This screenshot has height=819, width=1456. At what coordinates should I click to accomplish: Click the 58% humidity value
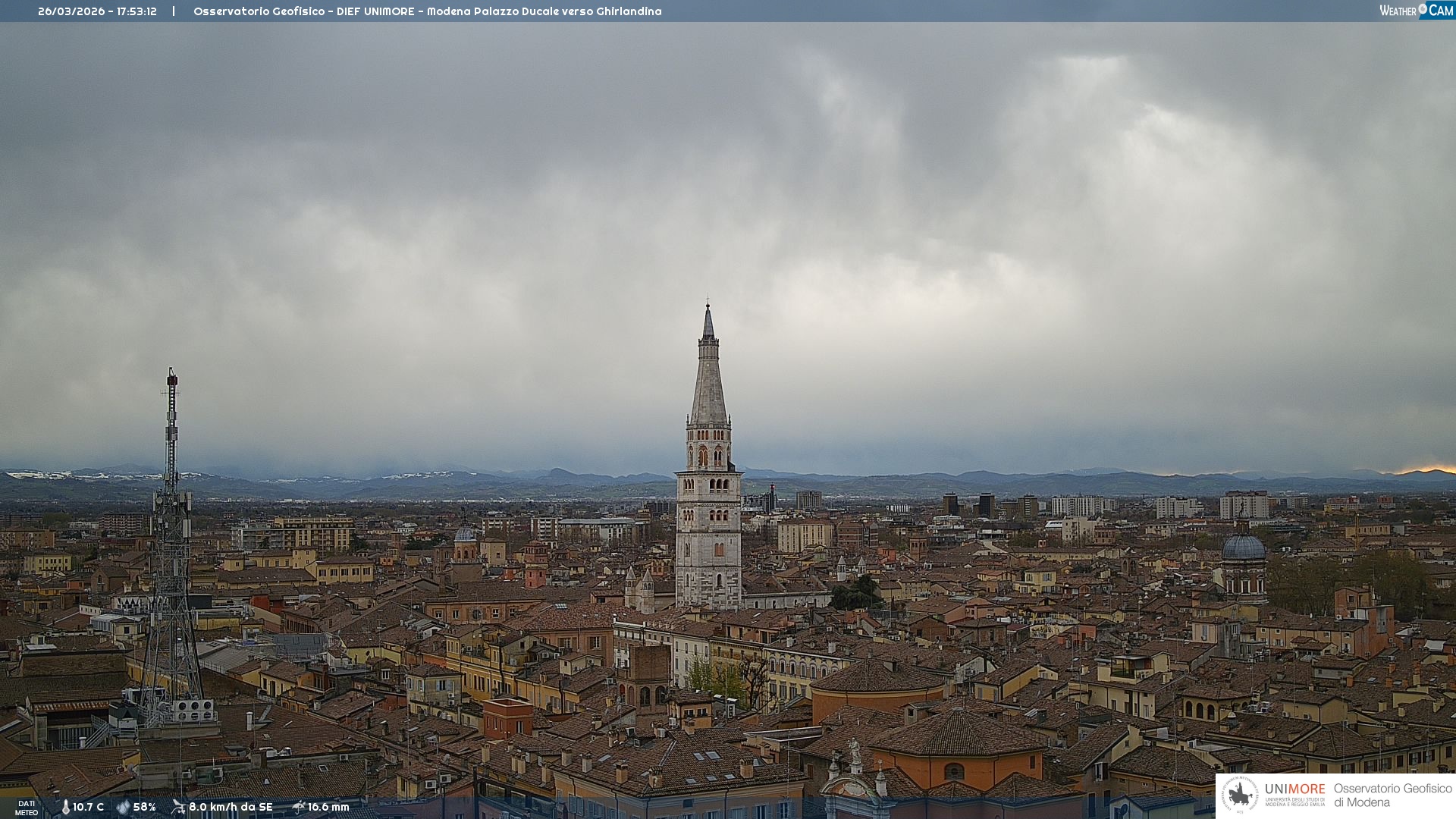[x=144, y=808]
